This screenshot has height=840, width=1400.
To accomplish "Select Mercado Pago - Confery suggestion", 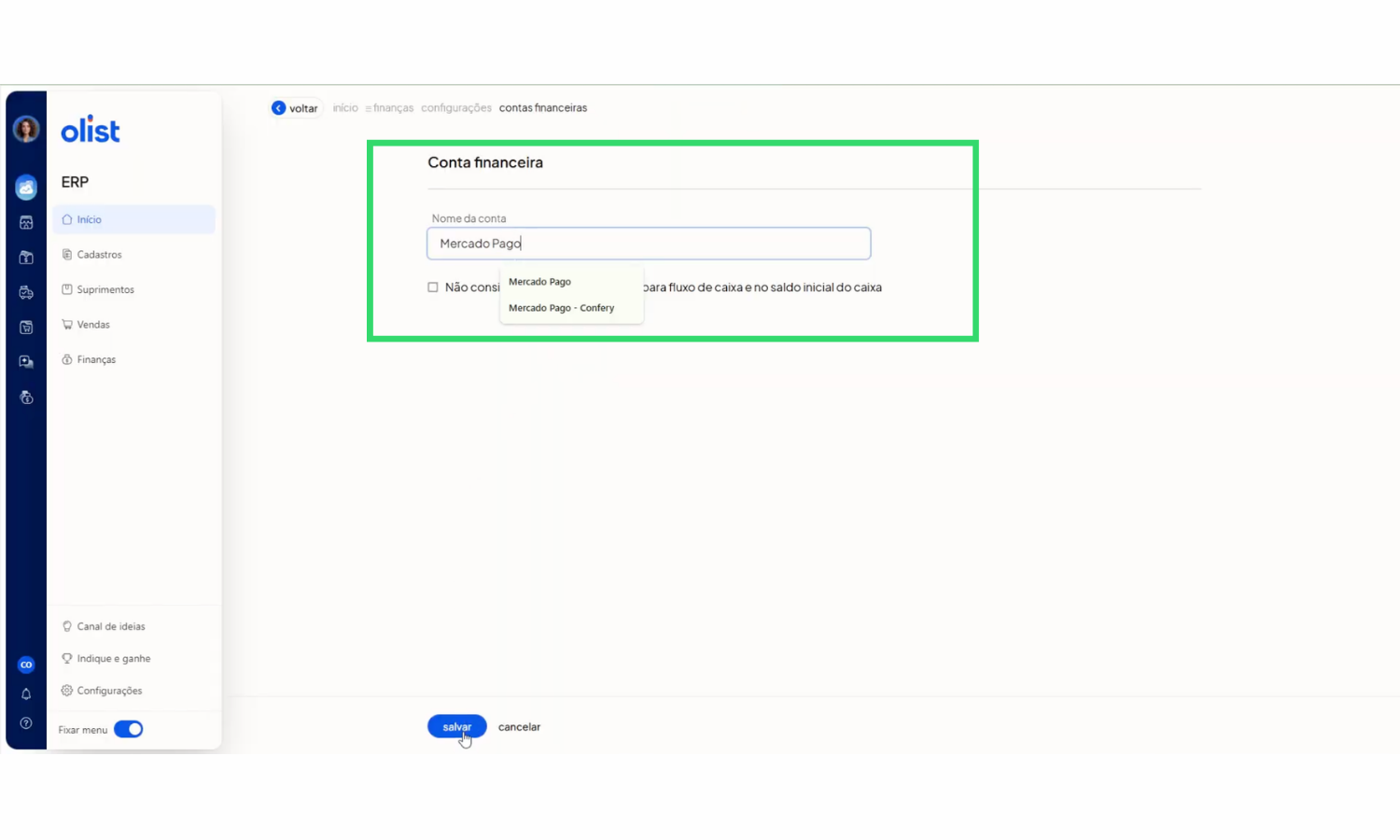I will coord(571,308).
